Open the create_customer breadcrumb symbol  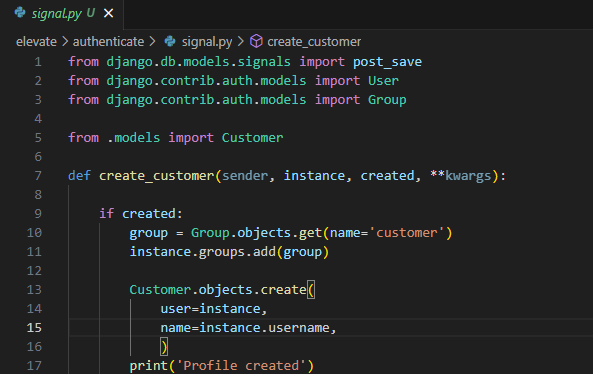click(314, 42)
